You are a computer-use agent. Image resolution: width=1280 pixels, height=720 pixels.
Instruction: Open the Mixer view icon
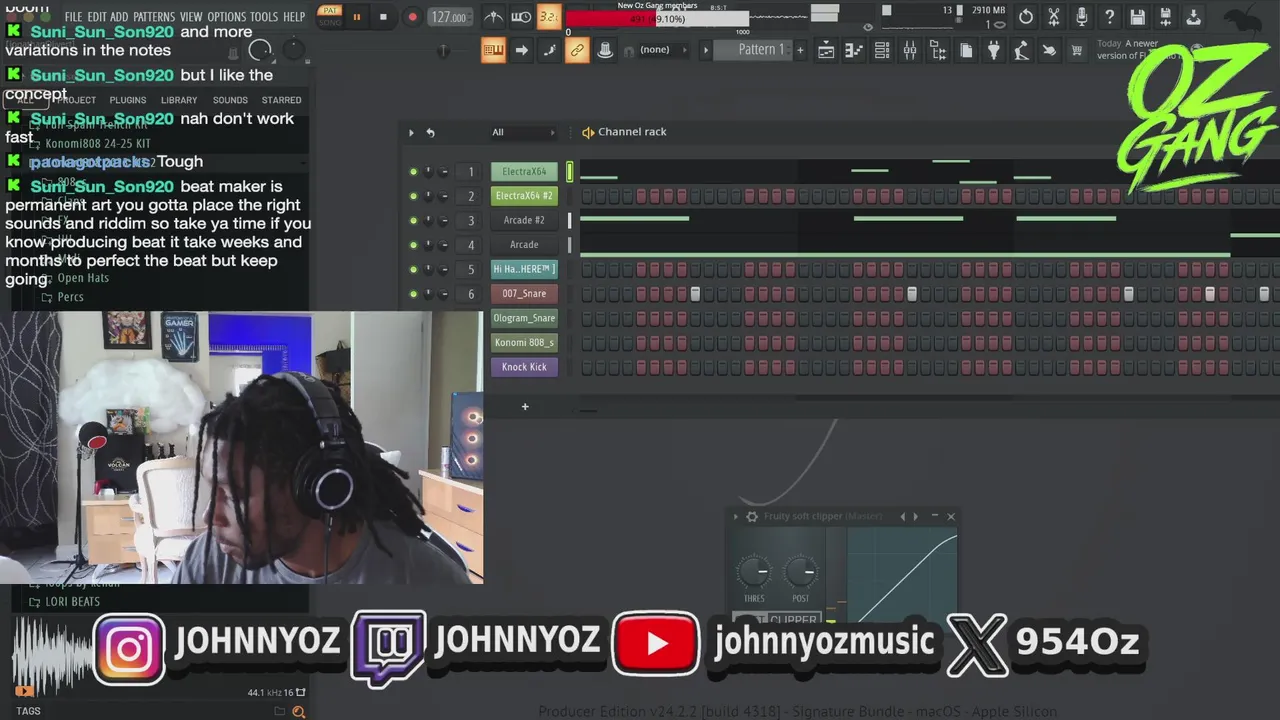click(x=910, y=50)
